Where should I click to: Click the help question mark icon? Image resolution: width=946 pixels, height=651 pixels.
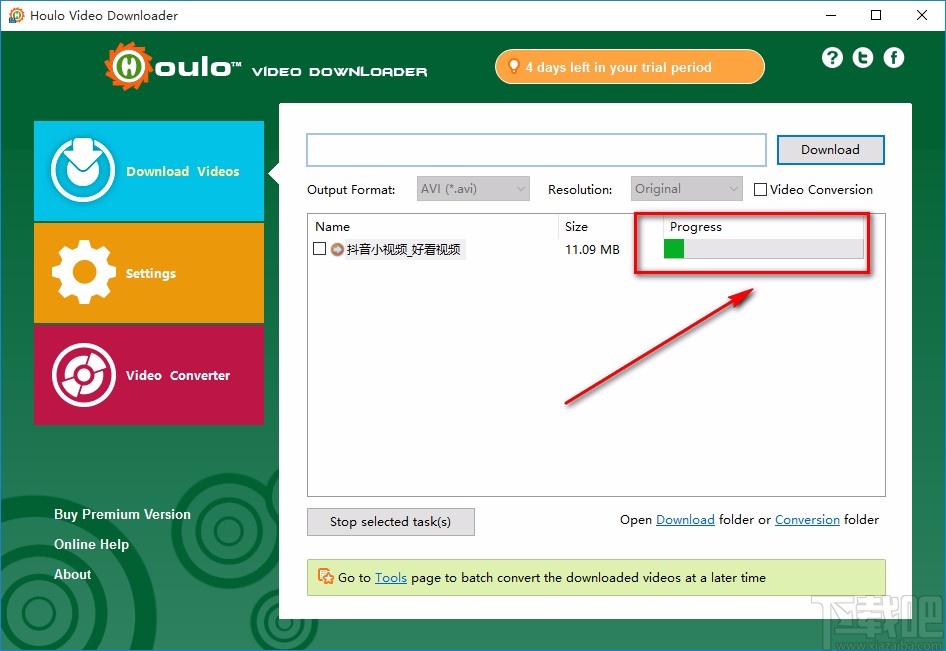pyautogui.click(x=832, y=57)
